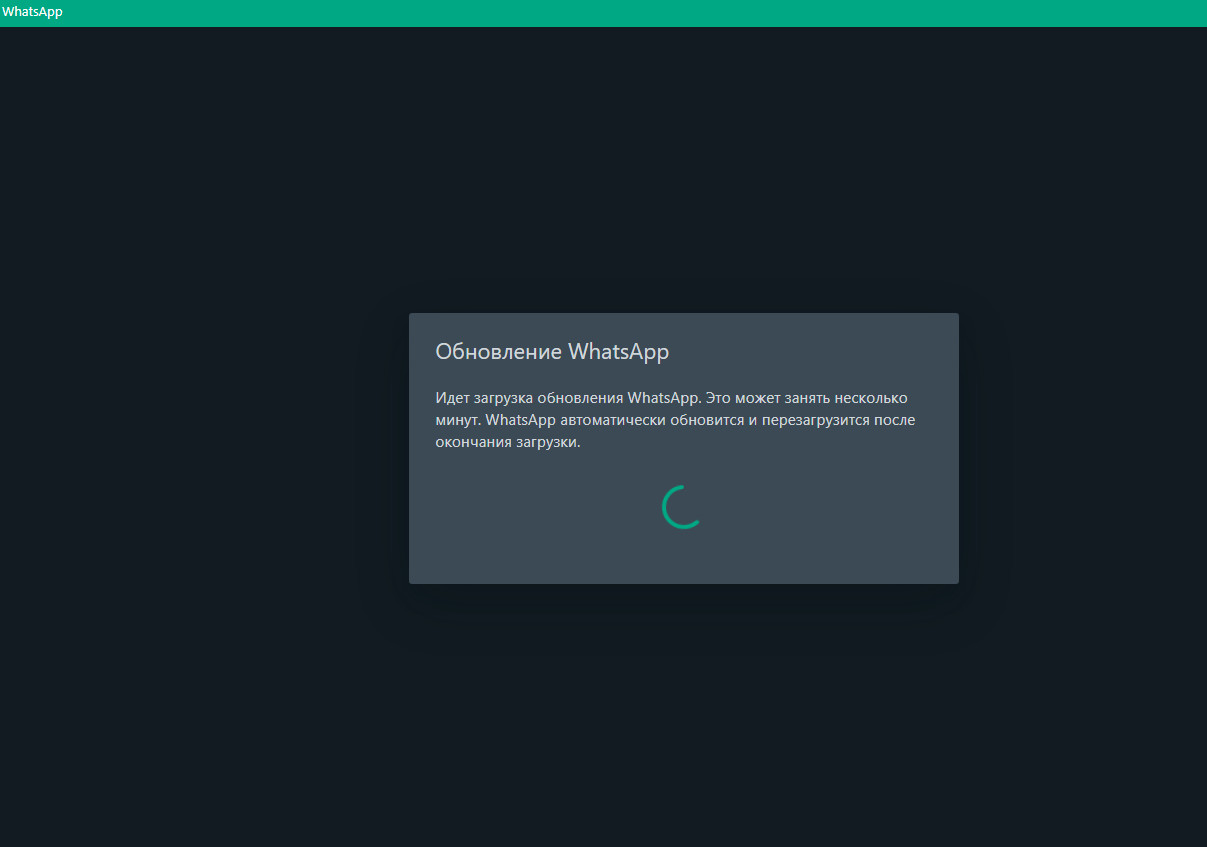Image resolution: width=1207 pixels, height=847 pixels.
Task: Click the word "окончания" on the last line
Action: pos(473,443)
